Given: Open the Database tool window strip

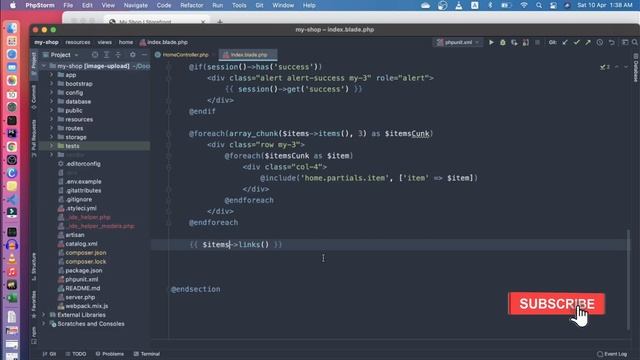Looking at the screenshot, I should tap(636, 68).
